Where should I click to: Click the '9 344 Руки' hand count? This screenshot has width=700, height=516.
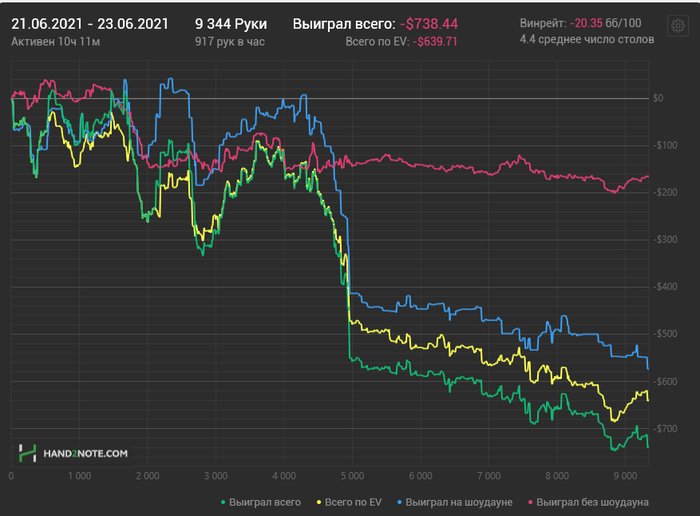click(231, 24)
